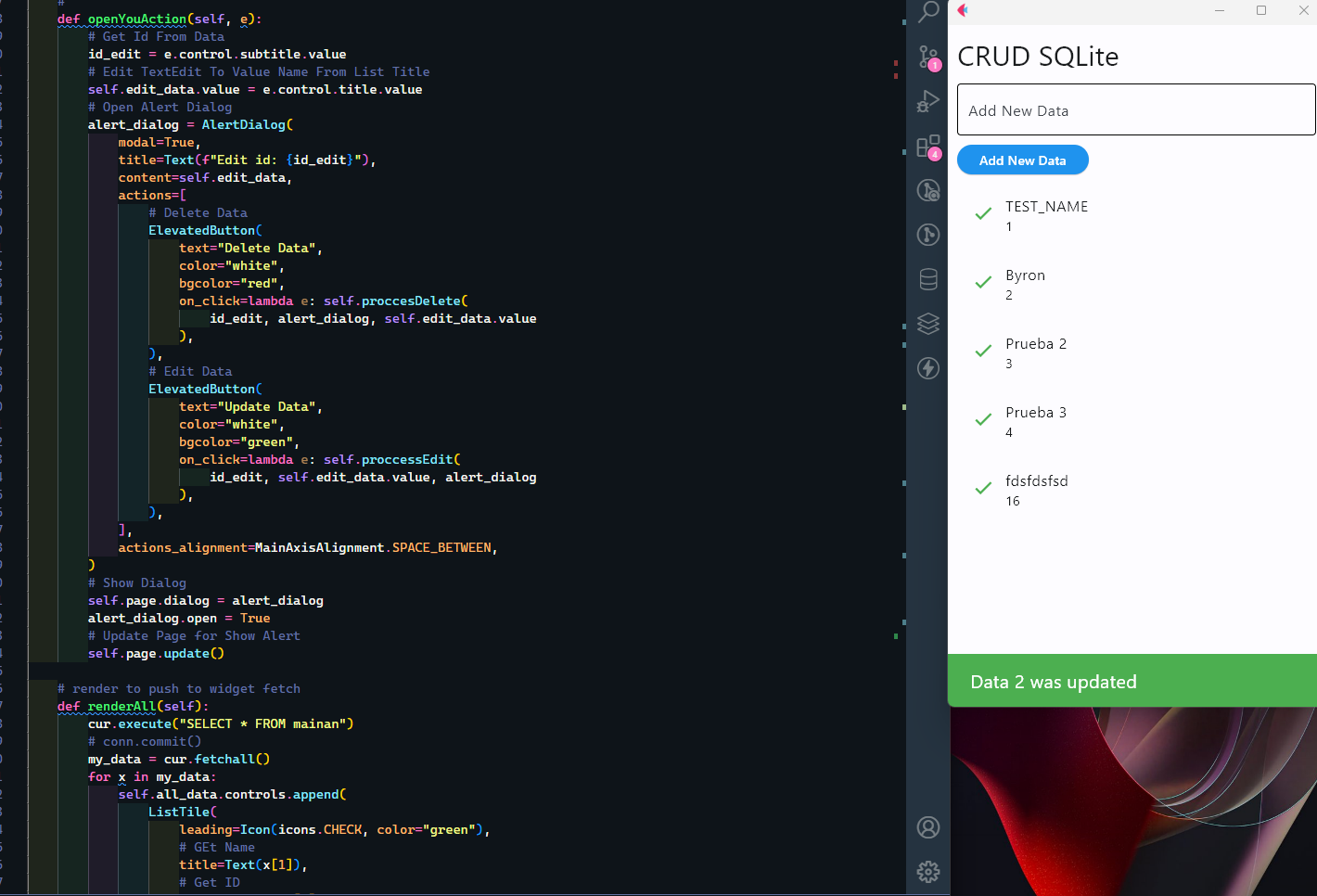Open the Manage settings gear

coord(927,872)
